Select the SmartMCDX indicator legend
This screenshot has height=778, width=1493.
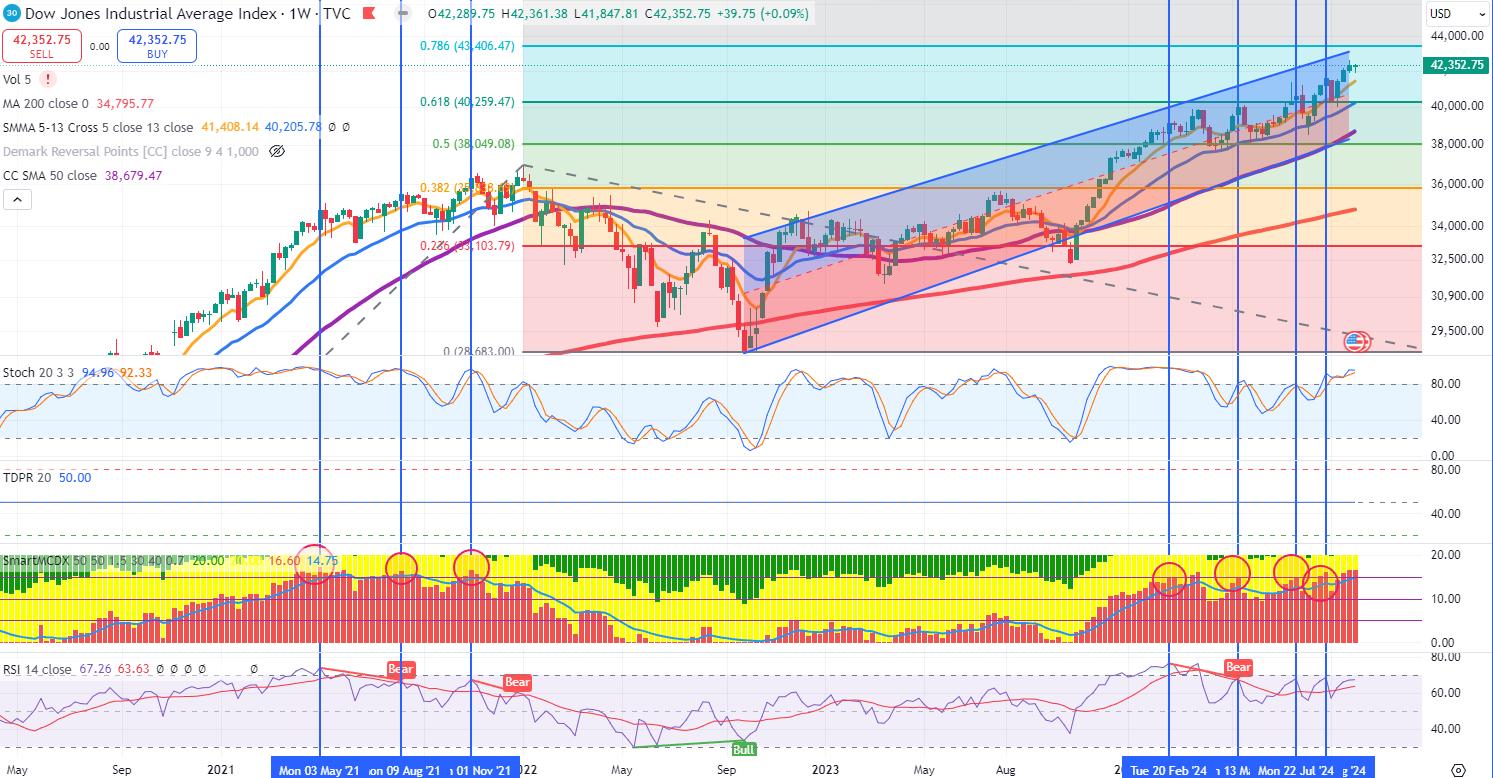[94, 562]
